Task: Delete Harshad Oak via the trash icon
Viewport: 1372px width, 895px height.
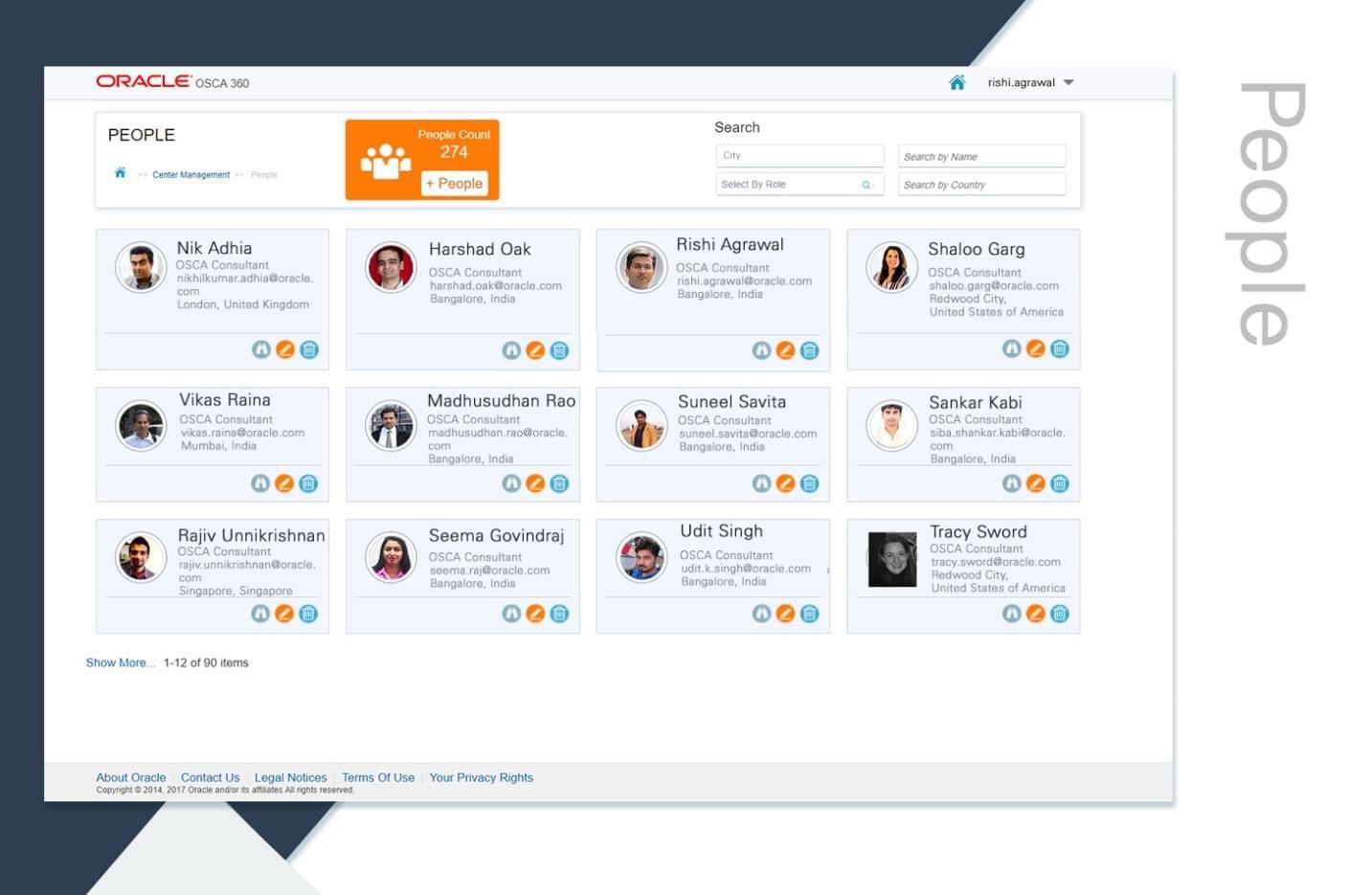Action: tap(558, 350)
